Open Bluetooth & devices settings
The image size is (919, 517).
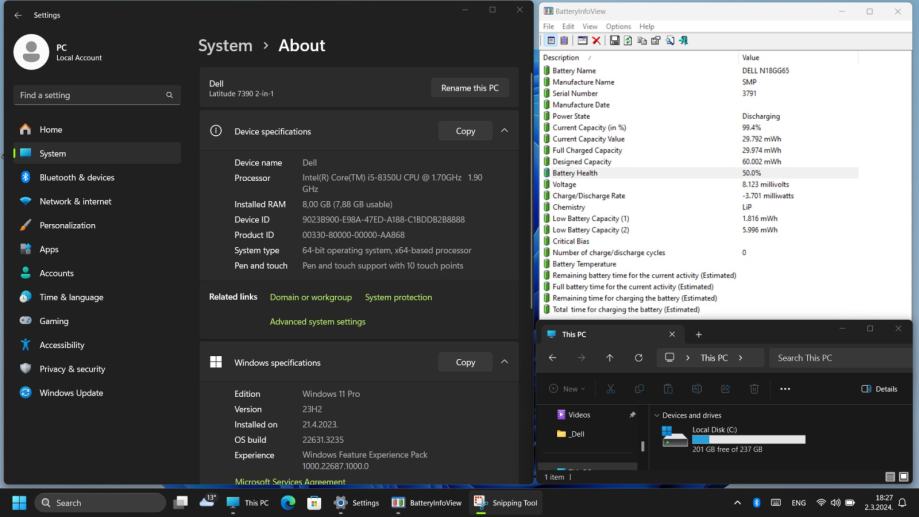click(x=77, y=177)
